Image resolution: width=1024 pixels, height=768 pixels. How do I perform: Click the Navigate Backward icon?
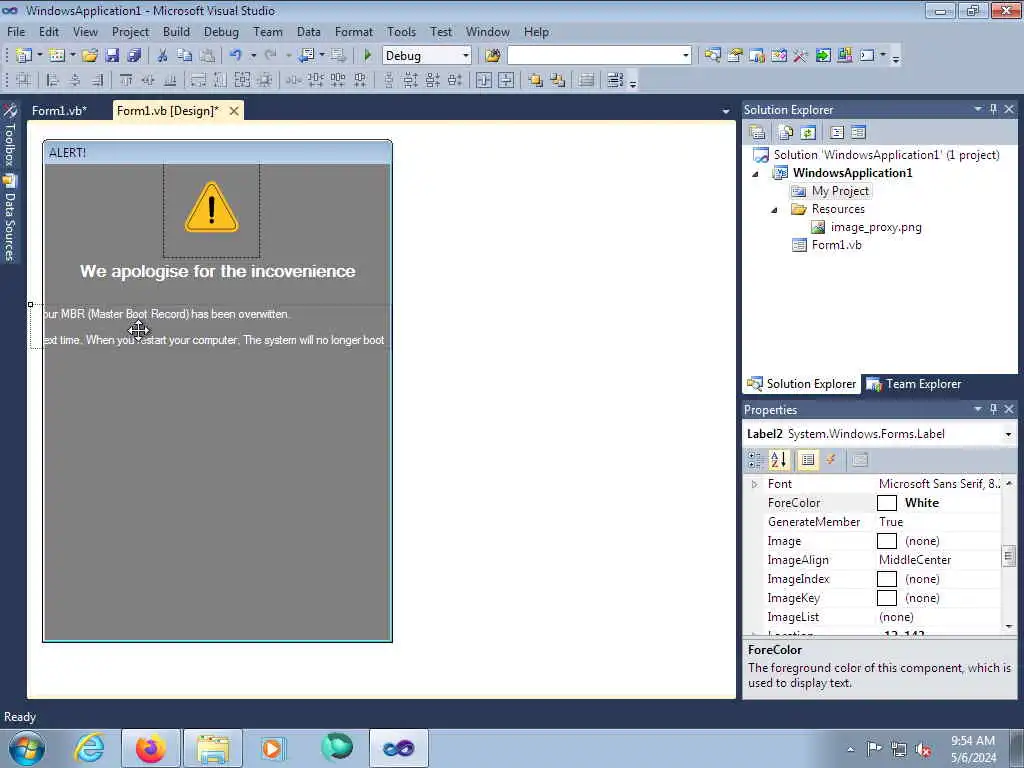point(306,56)
